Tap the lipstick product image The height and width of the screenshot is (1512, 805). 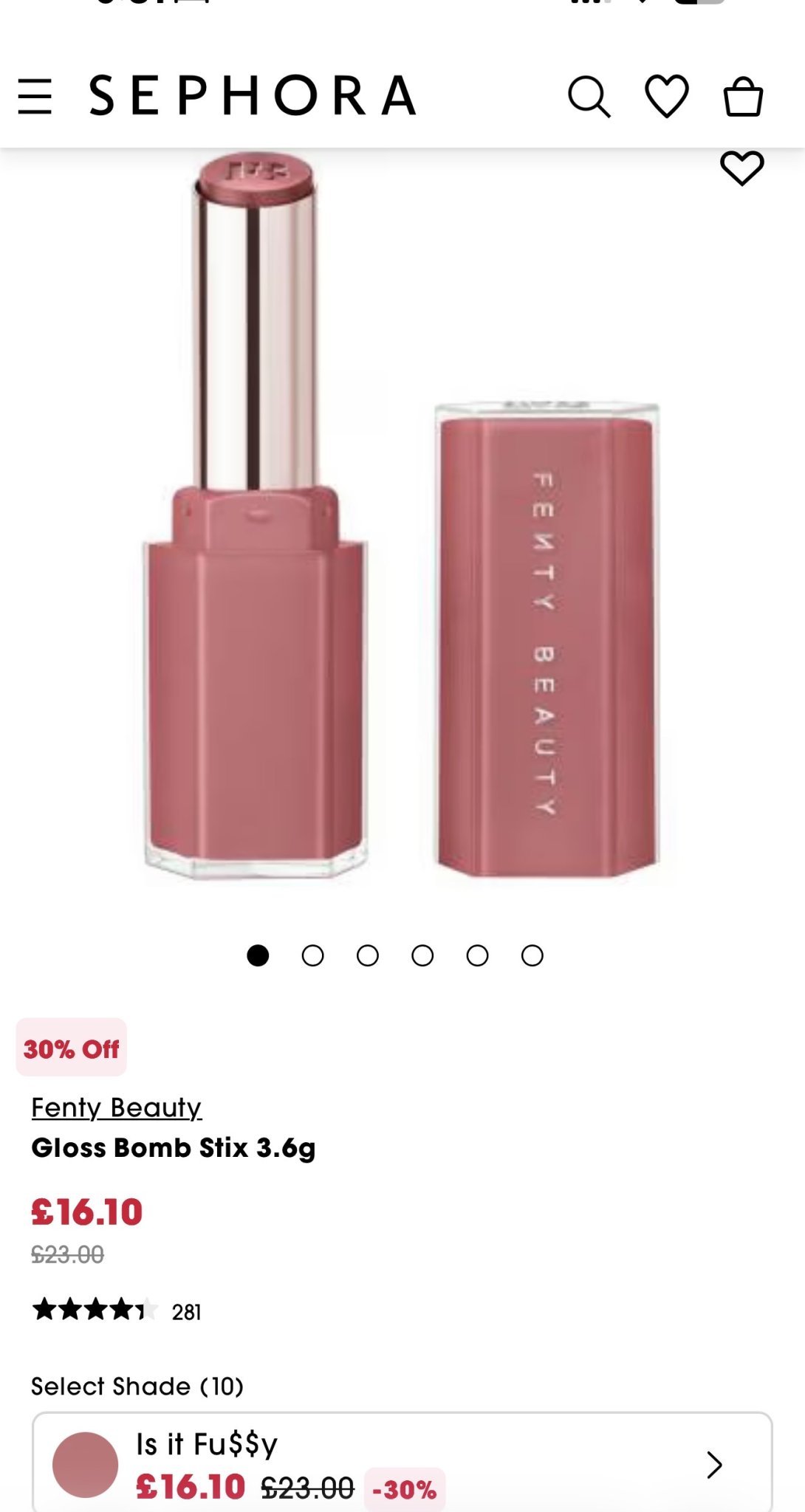pos(402,517)
